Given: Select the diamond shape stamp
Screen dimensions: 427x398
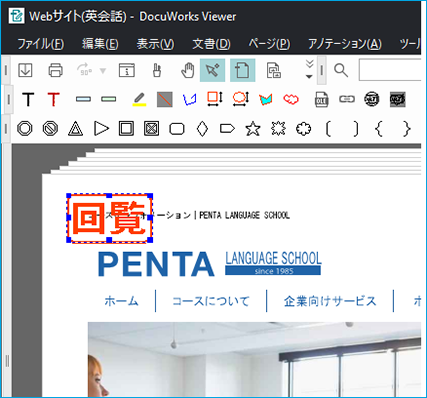Looking at the screenshot, I should [x=202, y=128].
